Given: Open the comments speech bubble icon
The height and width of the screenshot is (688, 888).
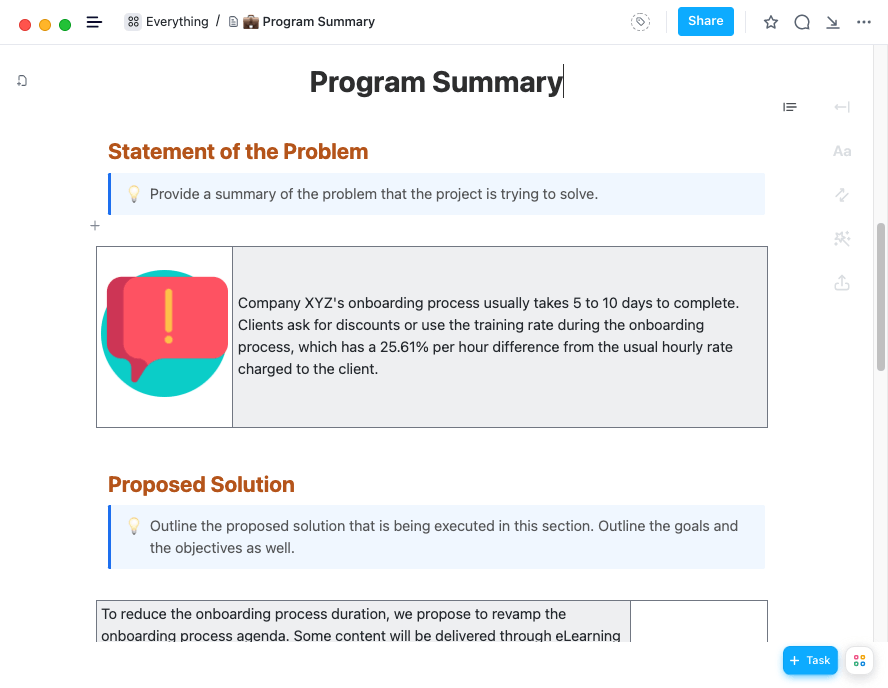Looking at the screenshot, I should click(x=802, y=22).
